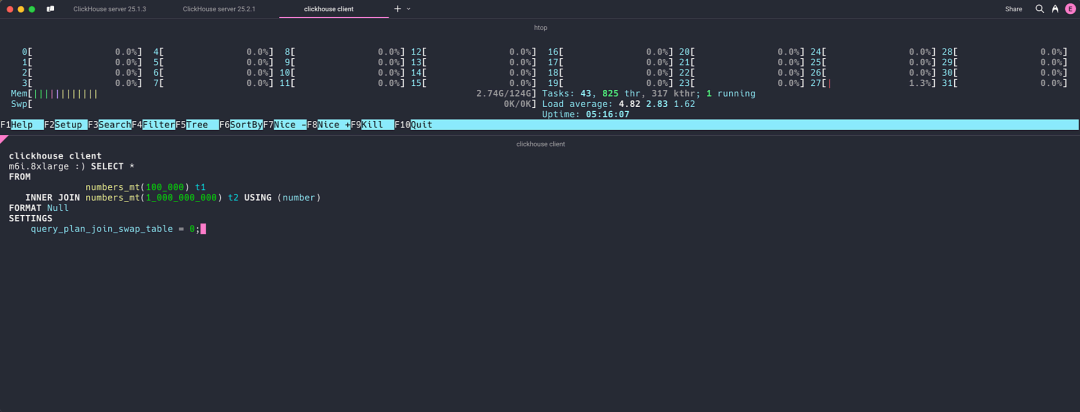
Task: Click F10 Quit in htop bar
Action: pyautogui.click(x=413, y=125)
